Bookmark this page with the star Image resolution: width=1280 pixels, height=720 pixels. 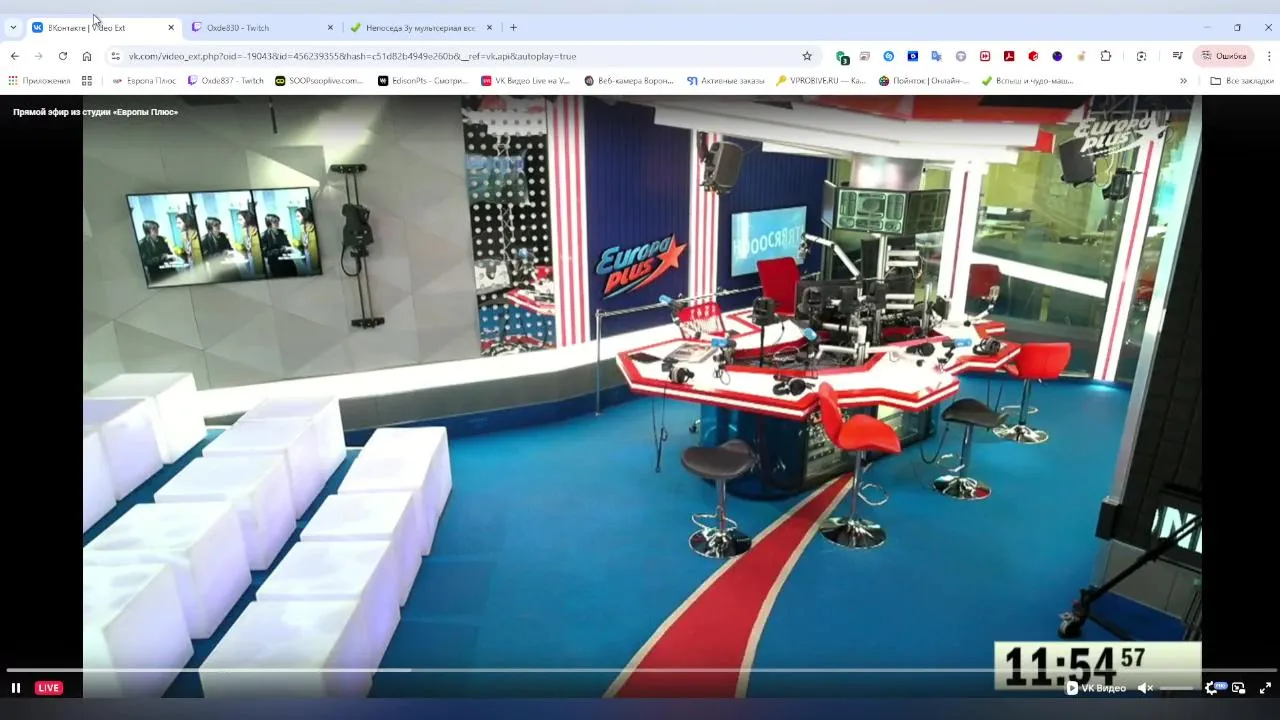pyautogui.click(x=807, y=56)
